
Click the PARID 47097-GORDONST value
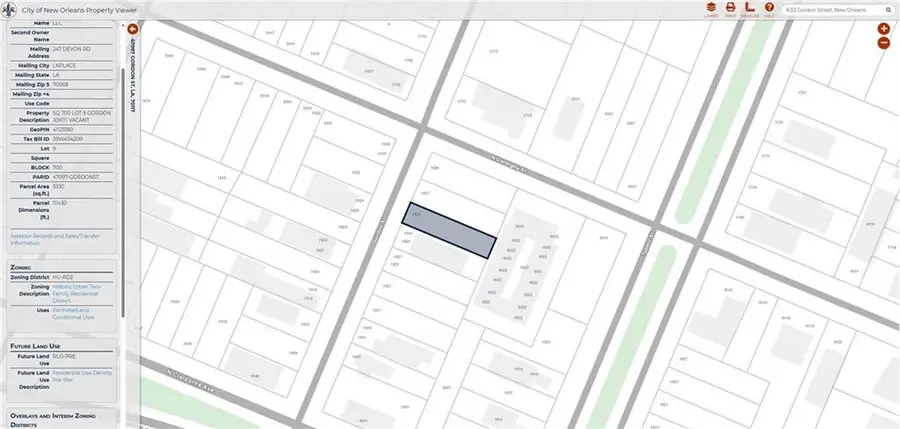[76, 177]
